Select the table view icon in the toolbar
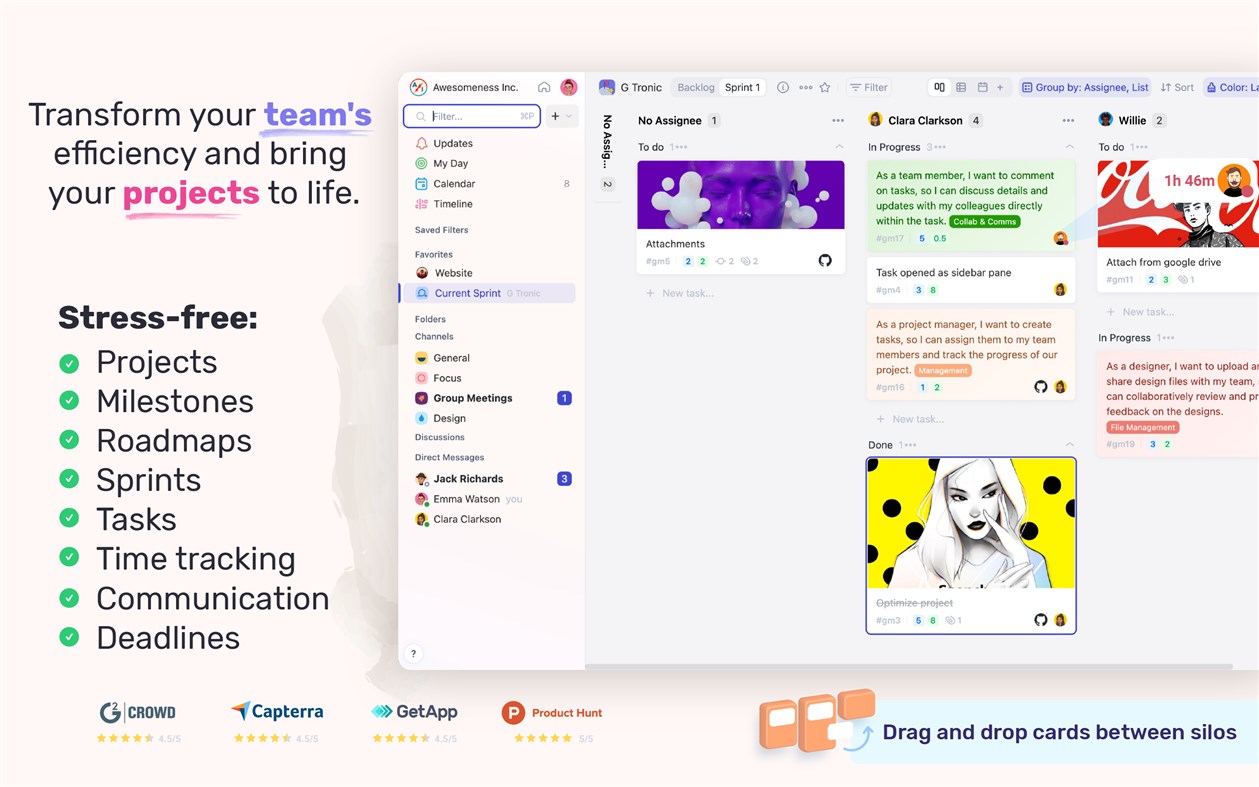The image size is (1259, 787). 961,87
